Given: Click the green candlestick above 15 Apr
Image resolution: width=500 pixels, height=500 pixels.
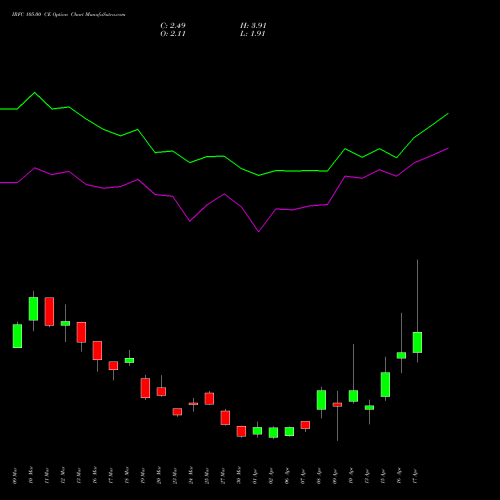Looking at the screenshot, I should coord(385,384).
